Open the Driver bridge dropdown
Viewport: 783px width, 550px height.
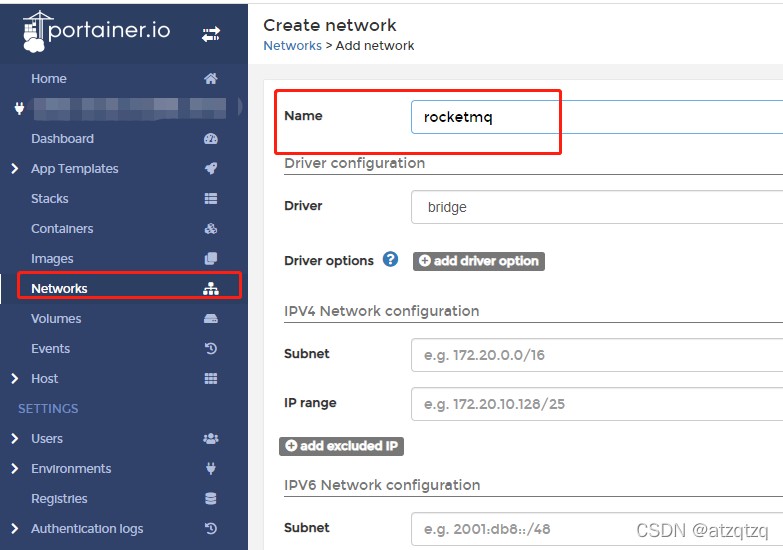pyautogui.click(x=597, y=207)
